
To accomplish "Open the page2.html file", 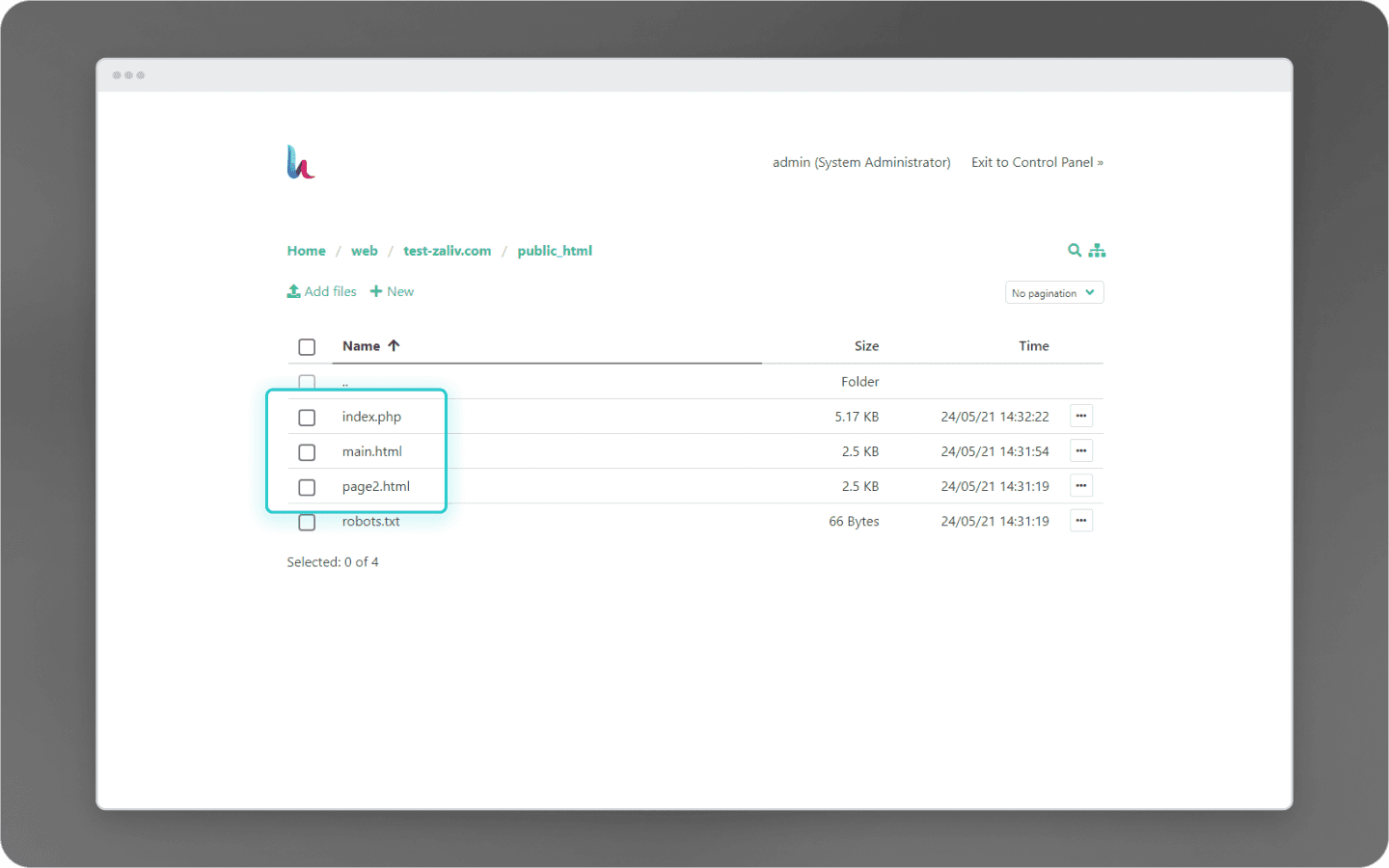I will 376,486.
